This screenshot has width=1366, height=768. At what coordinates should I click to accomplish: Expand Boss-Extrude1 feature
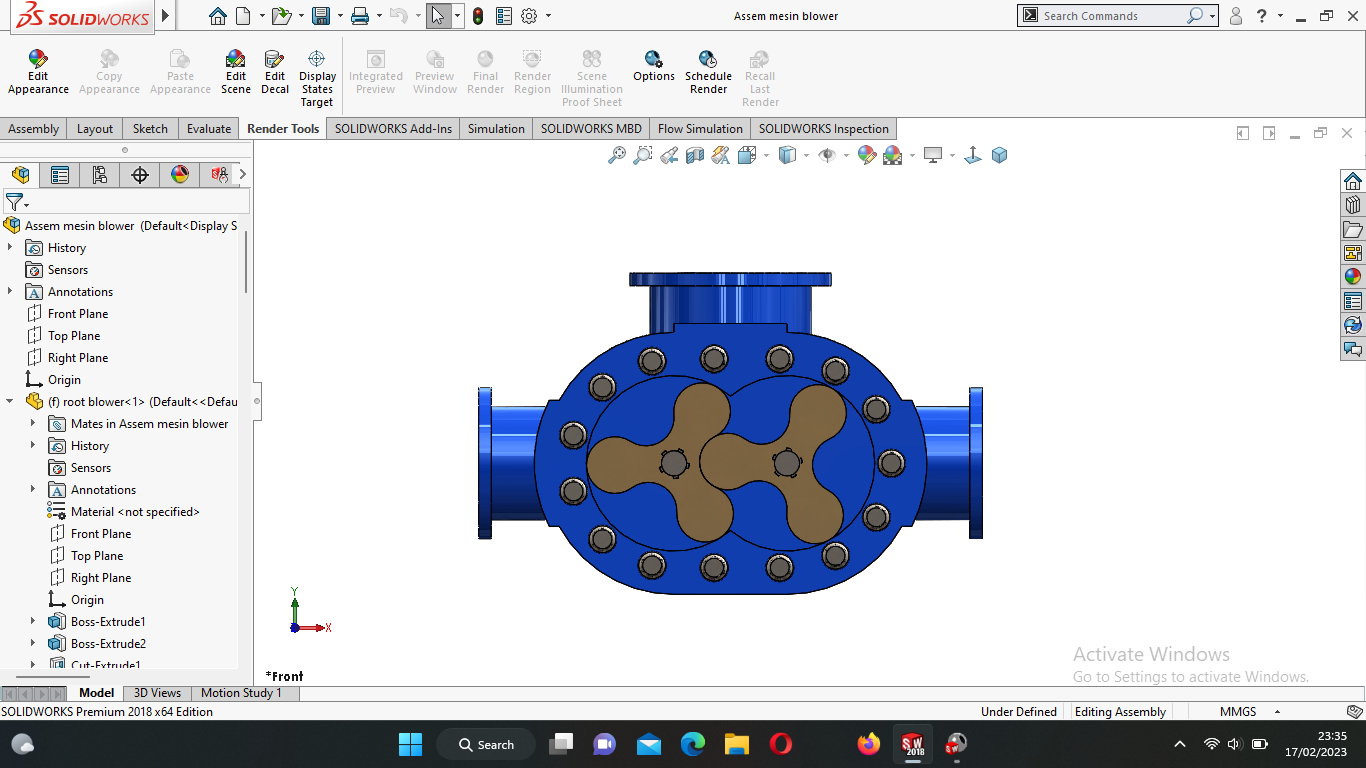pyautogui.click(x=33, y=621)
